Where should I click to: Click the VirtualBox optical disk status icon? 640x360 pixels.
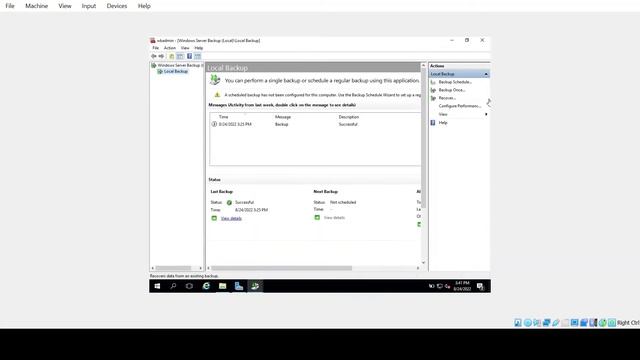tap(527, 323)
